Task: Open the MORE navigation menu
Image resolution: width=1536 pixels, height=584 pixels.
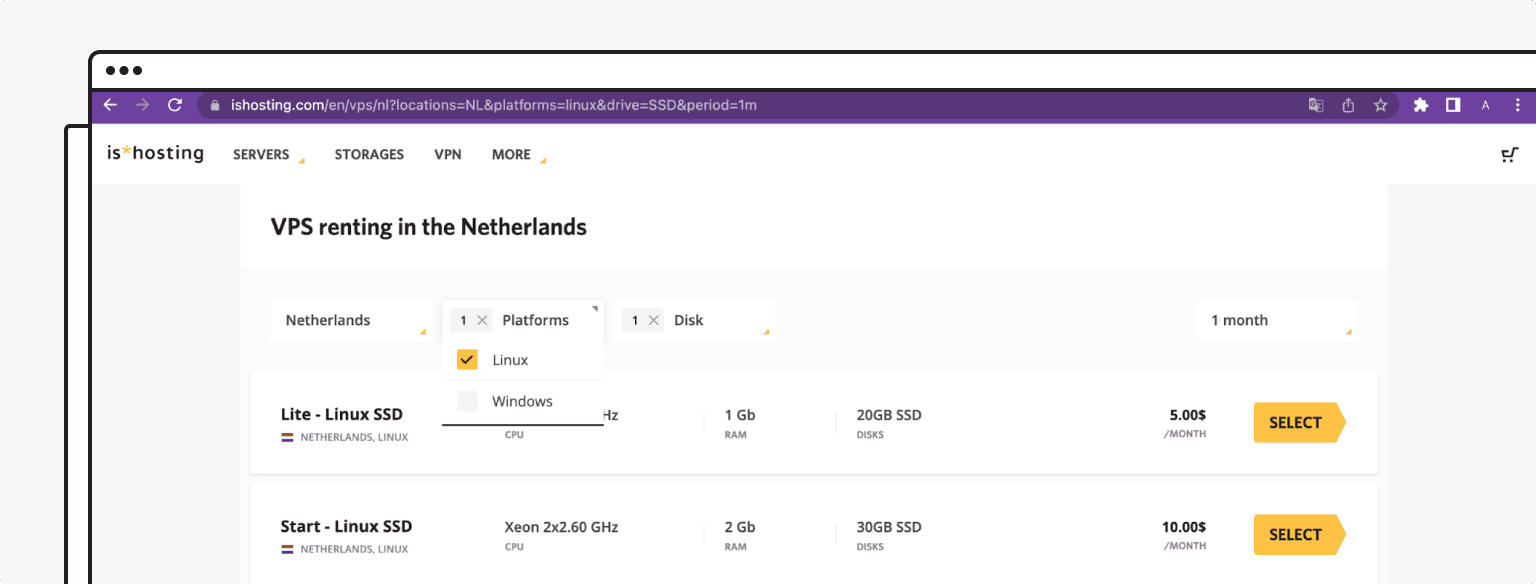Action: click(x=512, y=154)
